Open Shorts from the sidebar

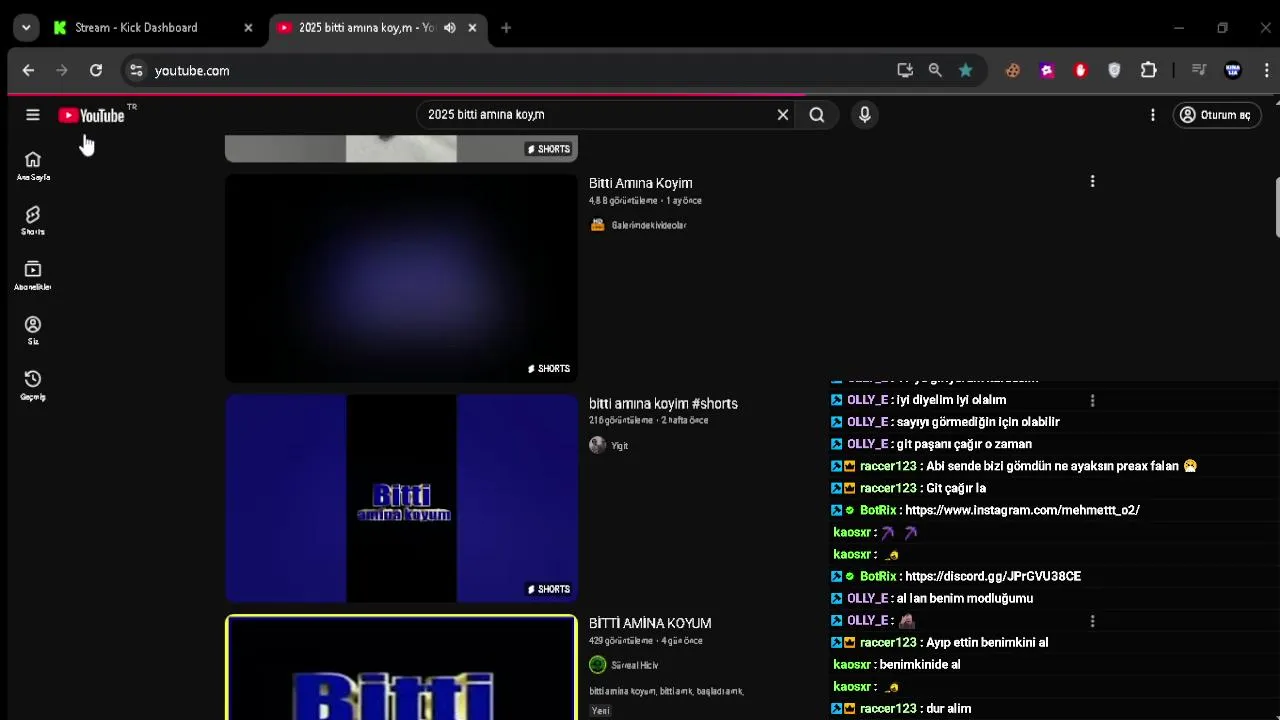pos(33,221)
